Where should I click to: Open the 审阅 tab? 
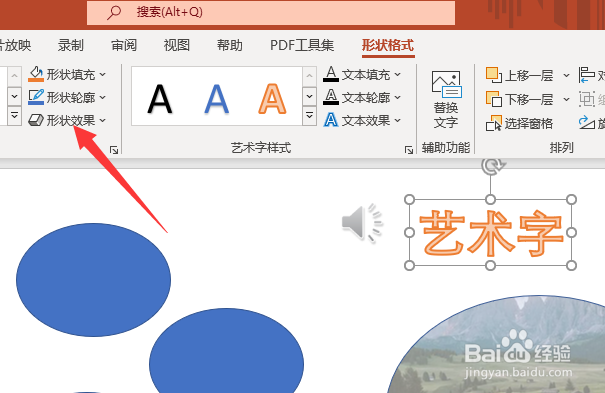[124, 46]
